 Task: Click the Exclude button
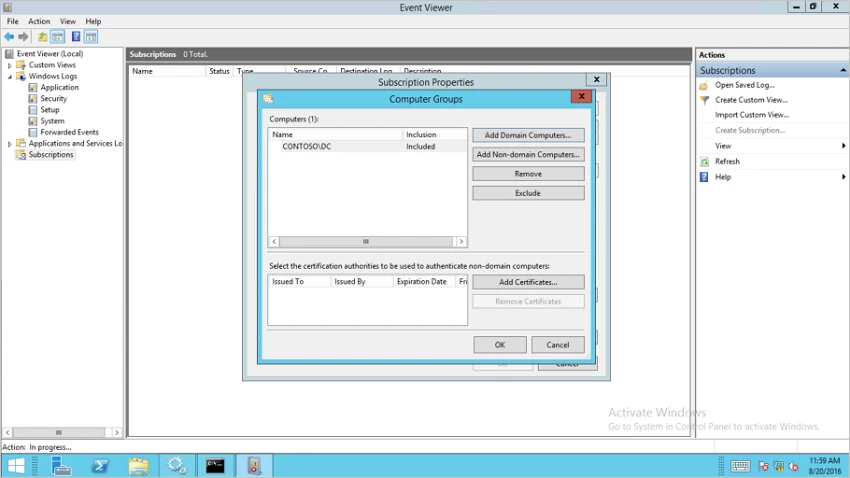click(528, 193)
